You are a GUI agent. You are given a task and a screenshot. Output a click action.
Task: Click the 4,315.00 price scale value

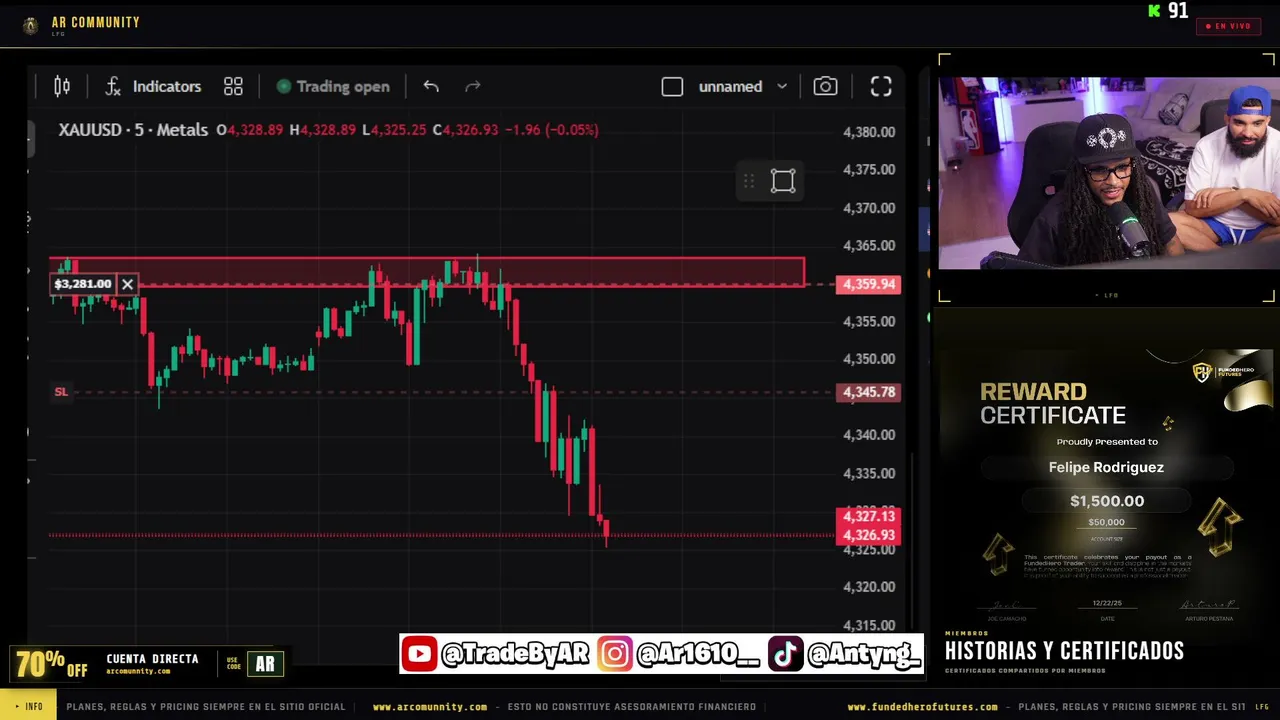[869, 625]
